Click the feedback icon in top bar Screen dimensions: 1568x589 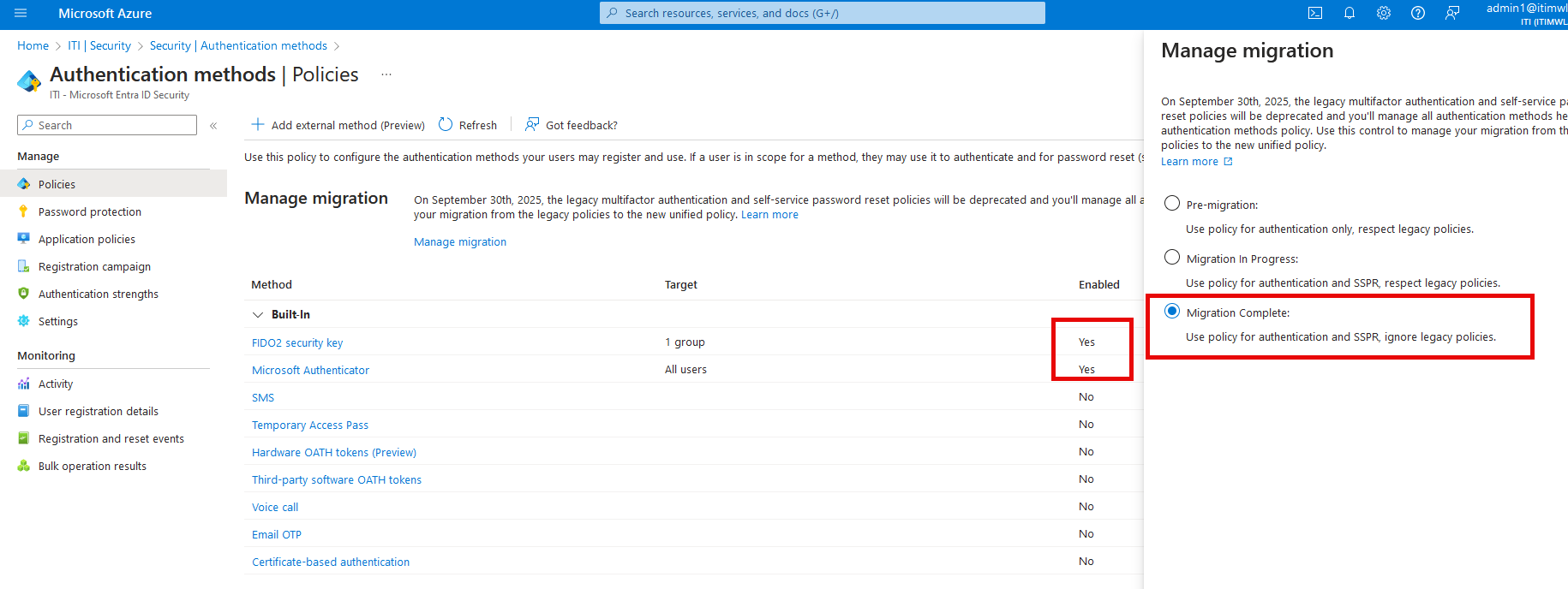pos(1452,13)
